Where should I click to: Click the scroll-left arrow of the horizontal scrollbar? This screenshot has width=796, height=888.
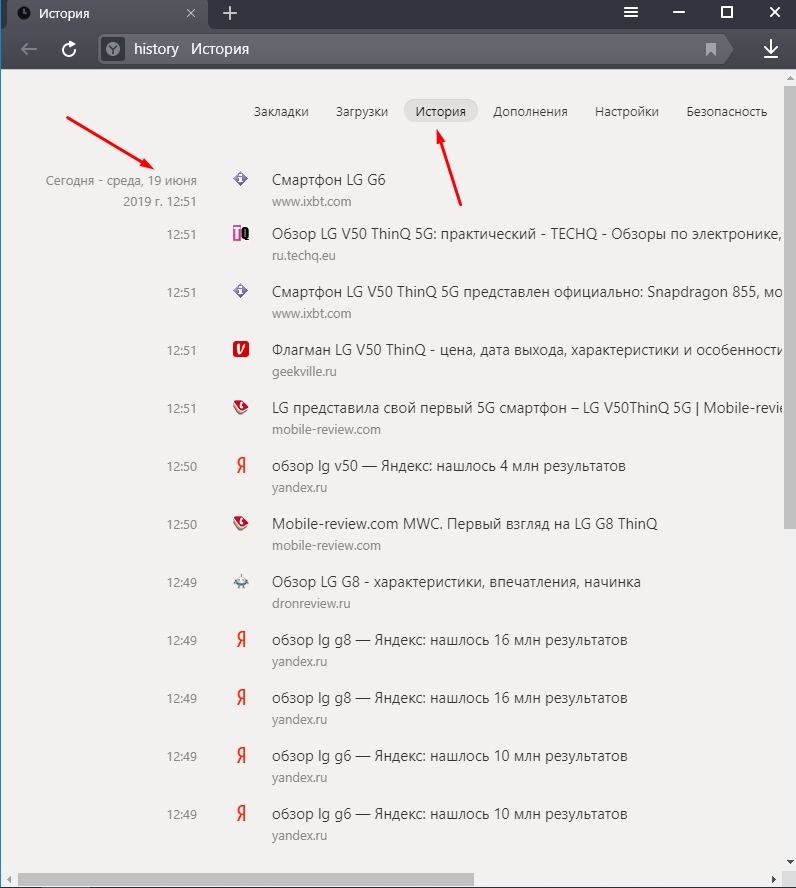[x=8, y=880]
